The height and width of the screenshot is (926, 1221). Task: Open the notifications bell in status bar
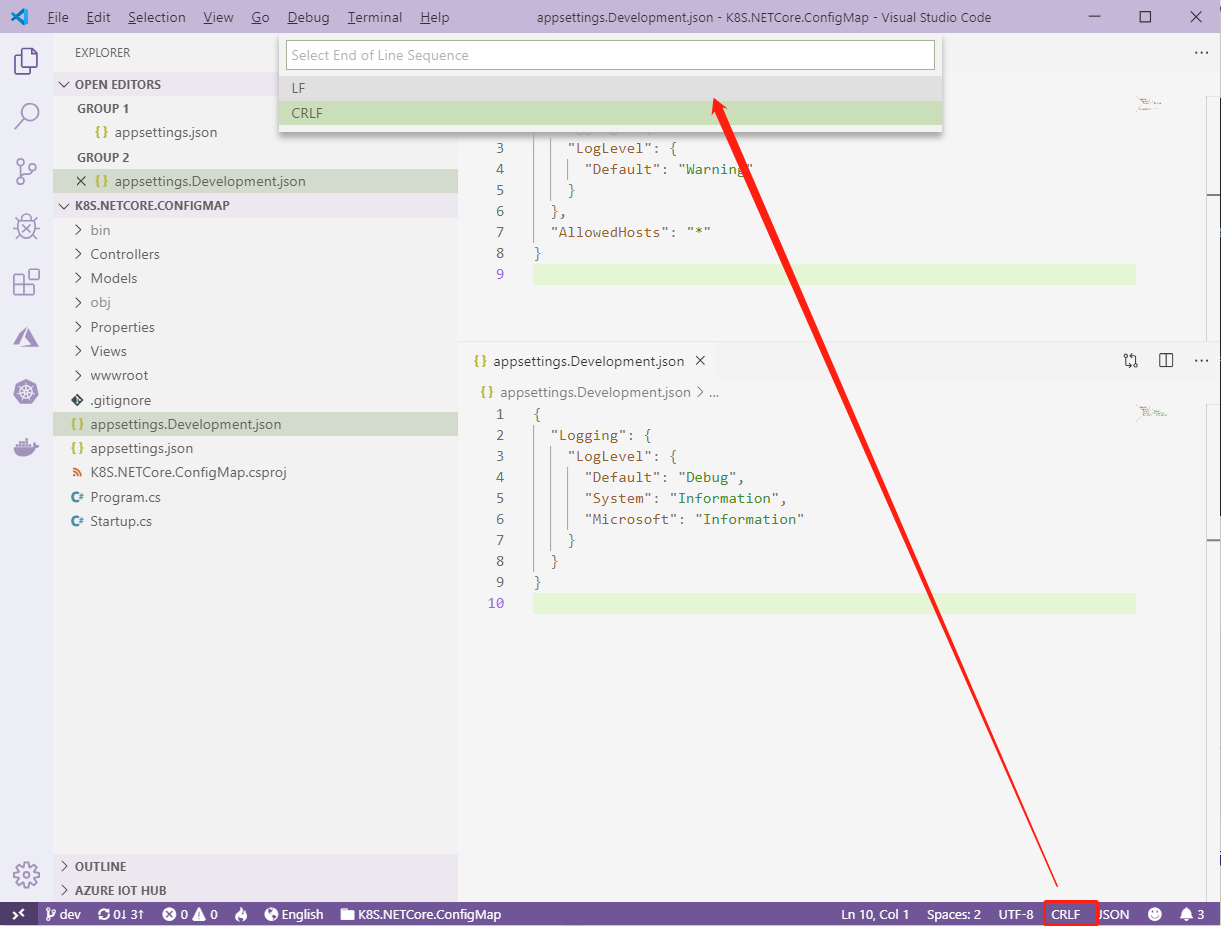(x=1192, y=914)
